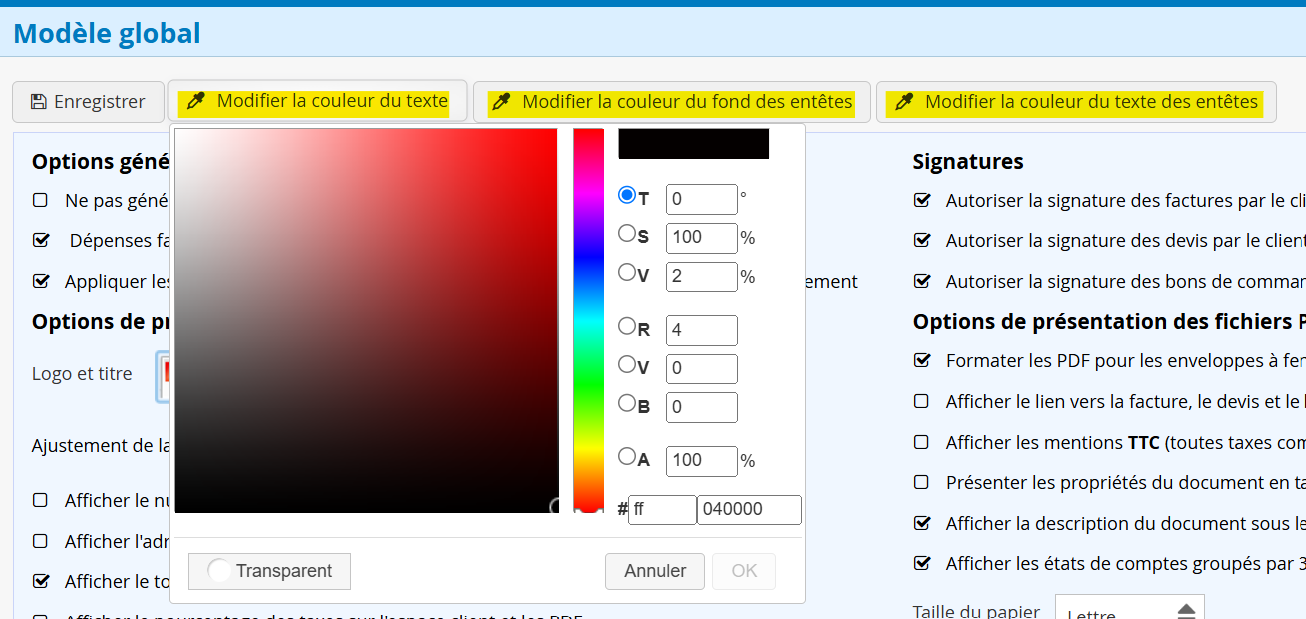
Task: Click the Logo et titre label
Action: (82, 374)
